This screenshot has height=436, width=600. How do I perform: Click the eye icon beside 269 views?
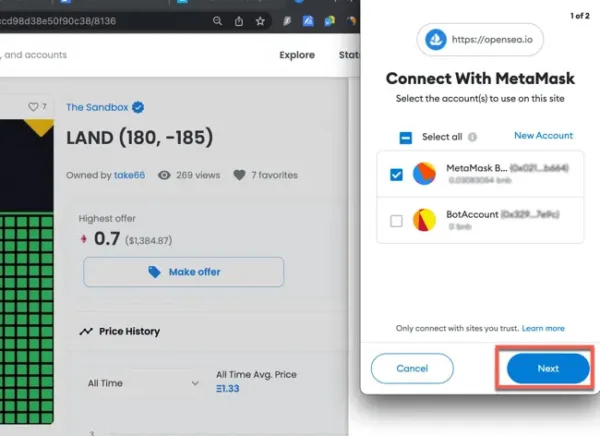point(164,175)
